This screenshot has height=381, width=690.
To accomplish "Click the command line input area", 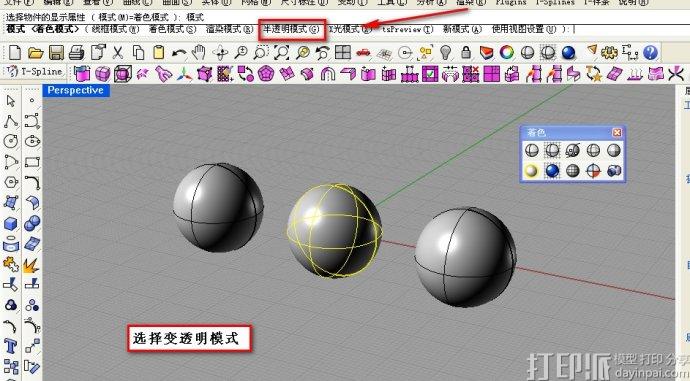I will point(629,29).
